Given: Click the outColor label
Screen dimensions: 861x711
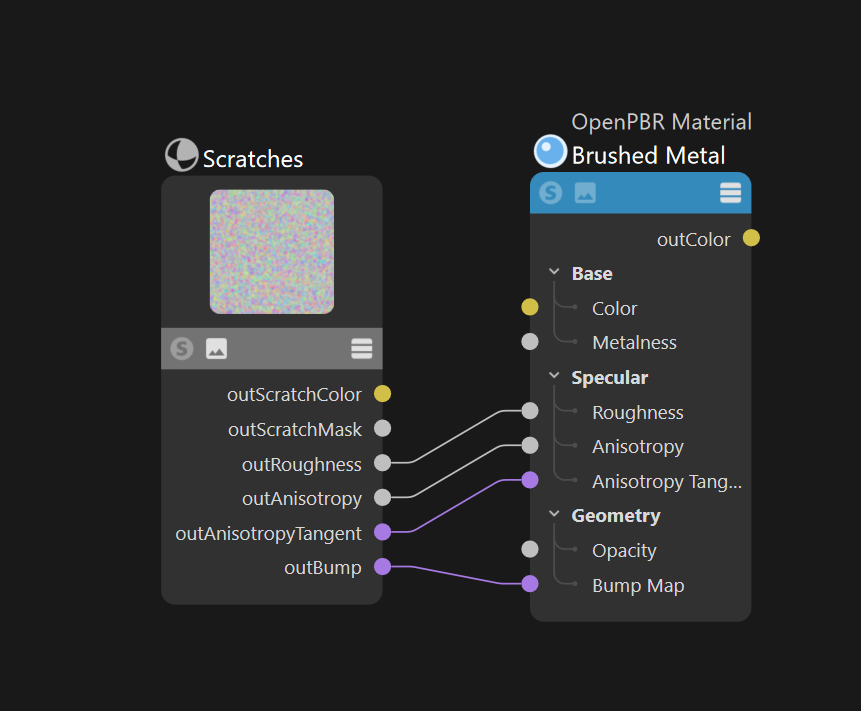Looking at the screenshot, I should [x=694, y=239].
